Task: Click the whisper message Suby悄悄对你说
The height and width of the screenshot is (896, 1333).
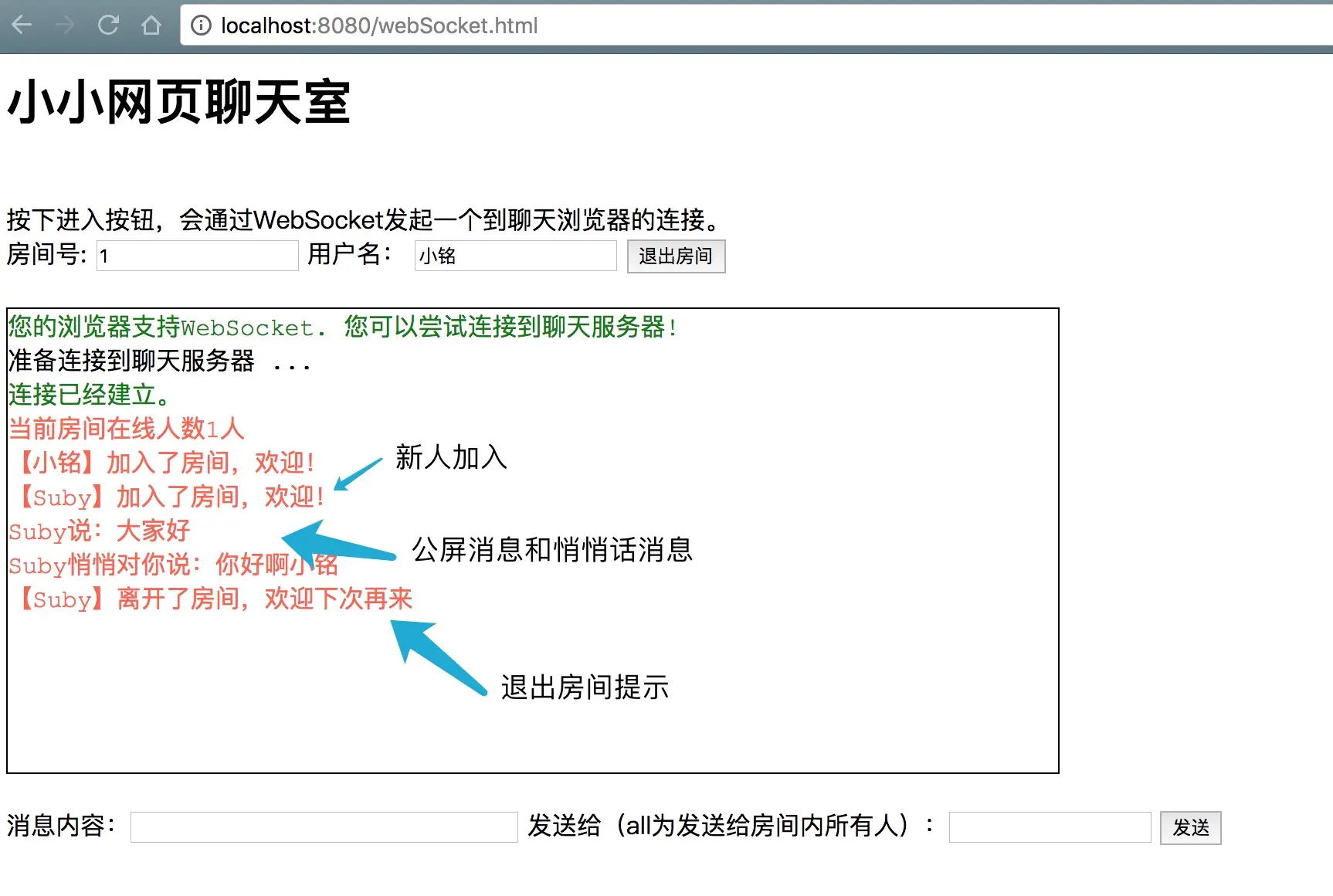Action: [174, 565]
